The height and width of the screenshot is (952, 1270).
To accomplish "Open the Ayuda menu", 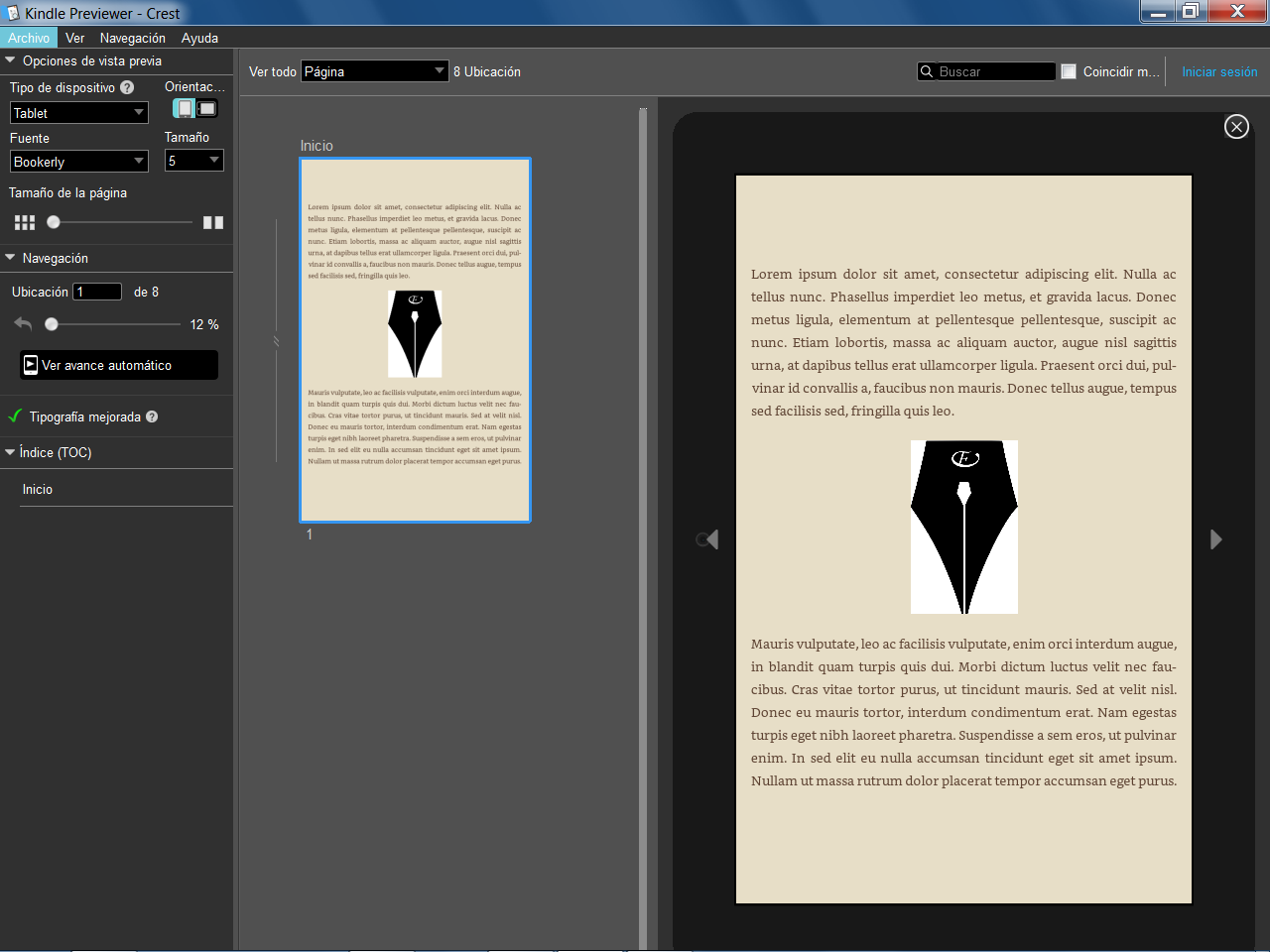I will [199, 38].
